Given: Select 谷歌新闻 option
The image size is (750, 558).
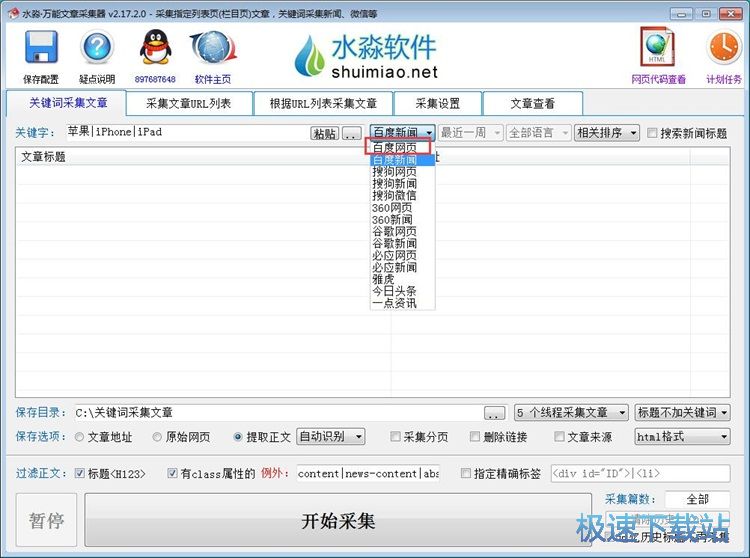Looking at the screenshot, I should coord(403,244).
